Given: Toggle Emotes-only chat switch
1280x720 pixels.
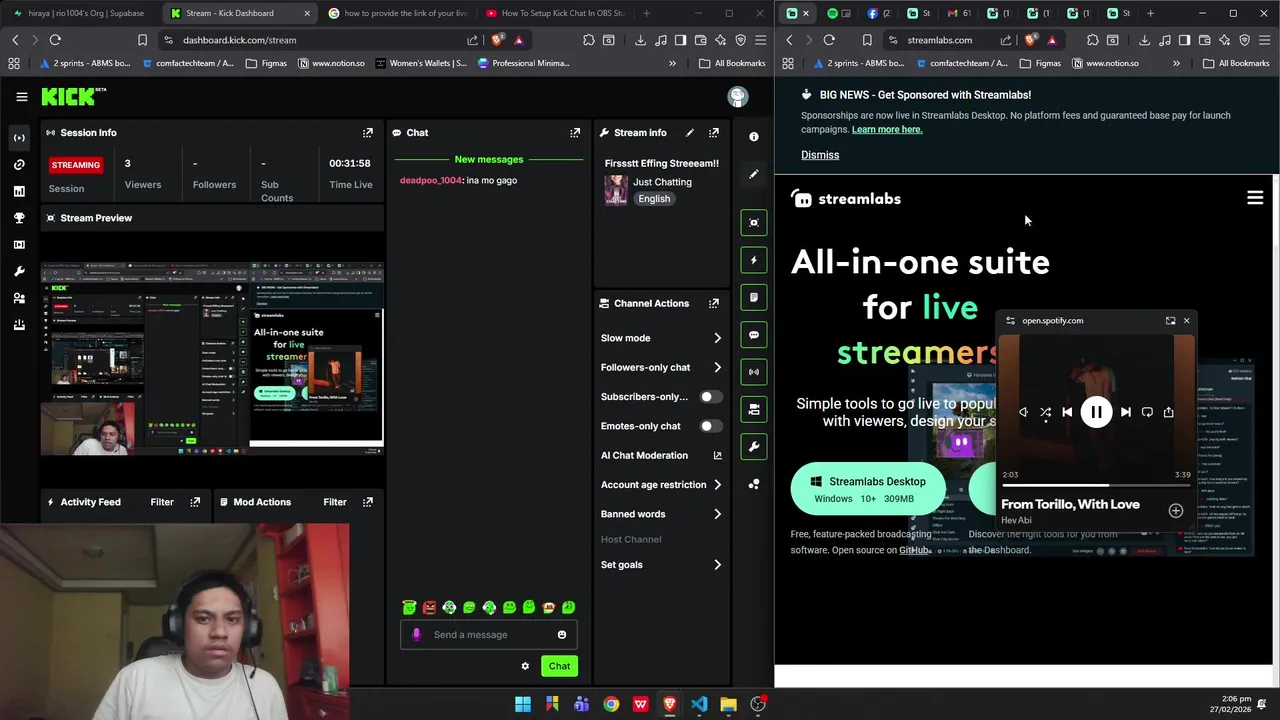Looking at the screenshot, I should tap(710, 426).
